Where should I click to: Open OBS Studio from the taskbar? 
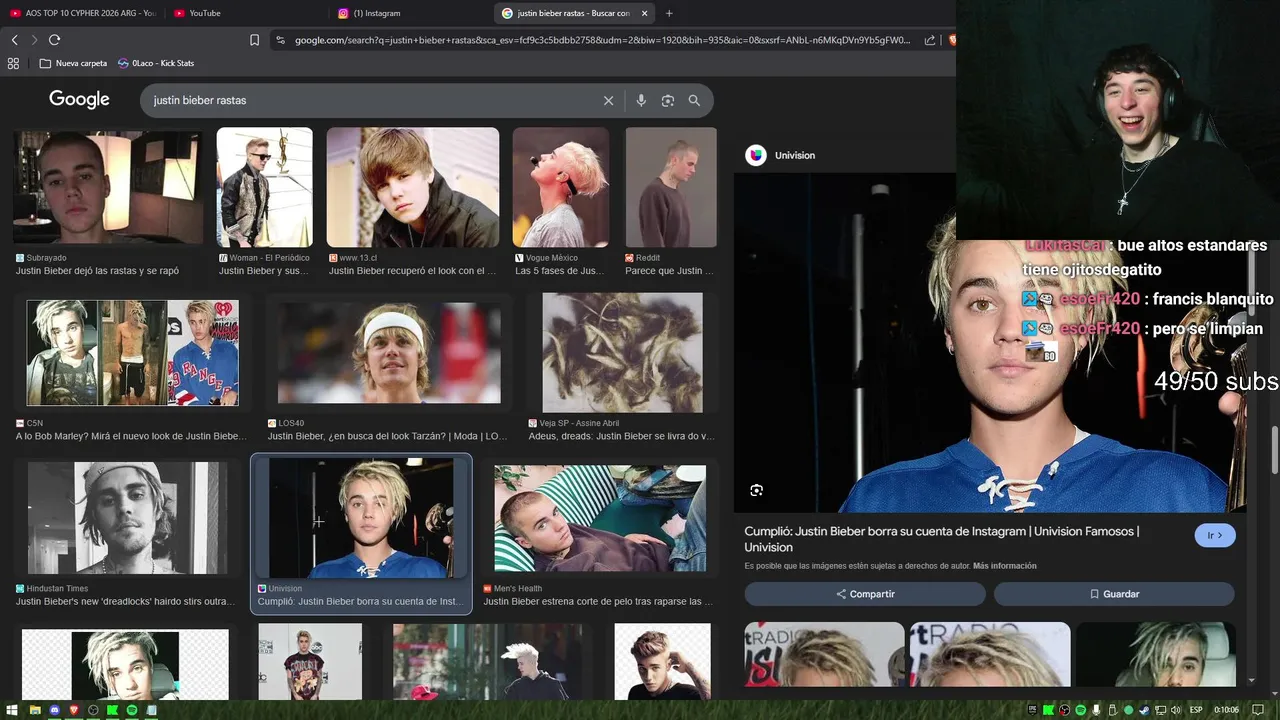93,710
